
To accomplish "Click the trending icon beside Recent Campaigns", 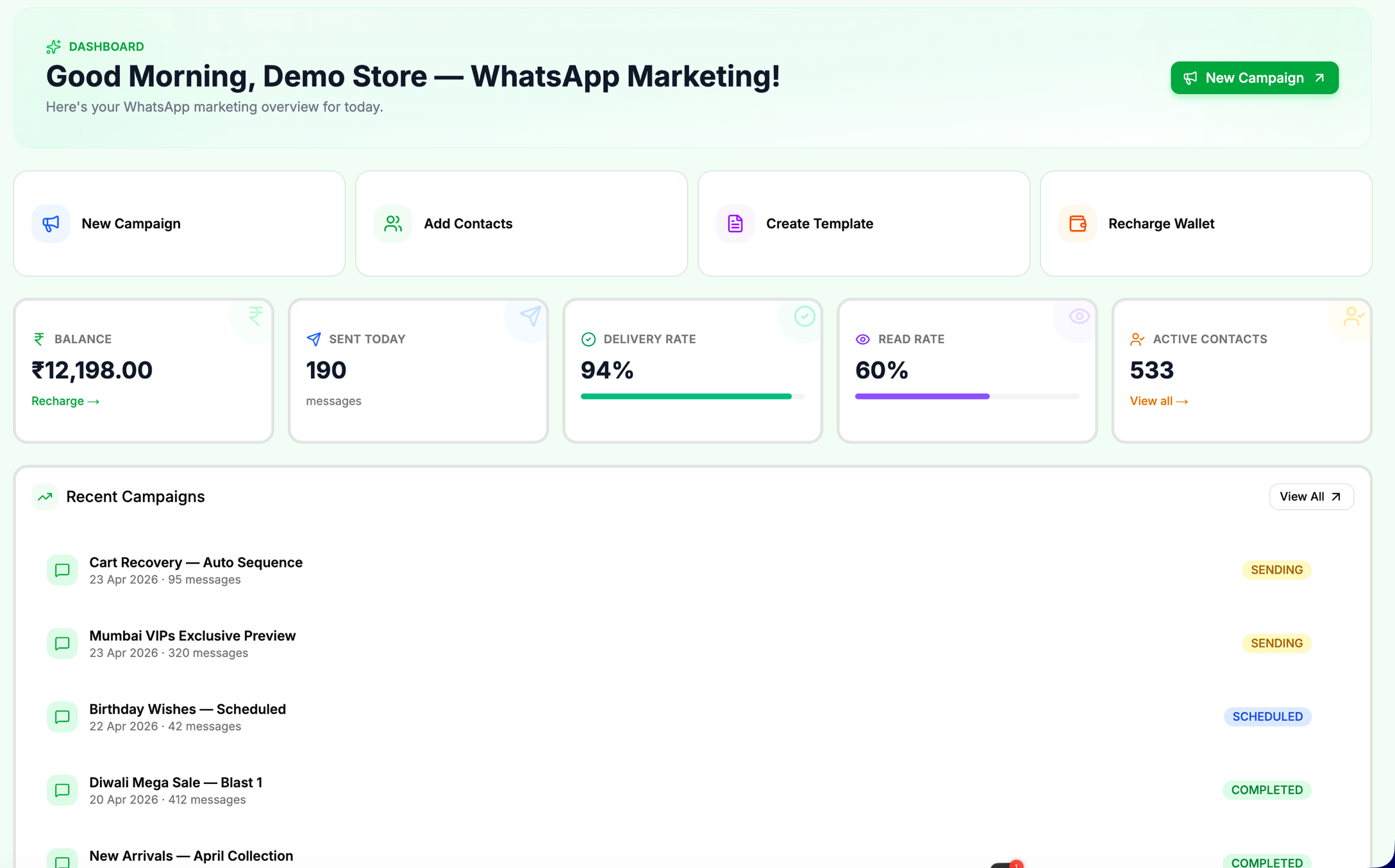I will (45, 497).
